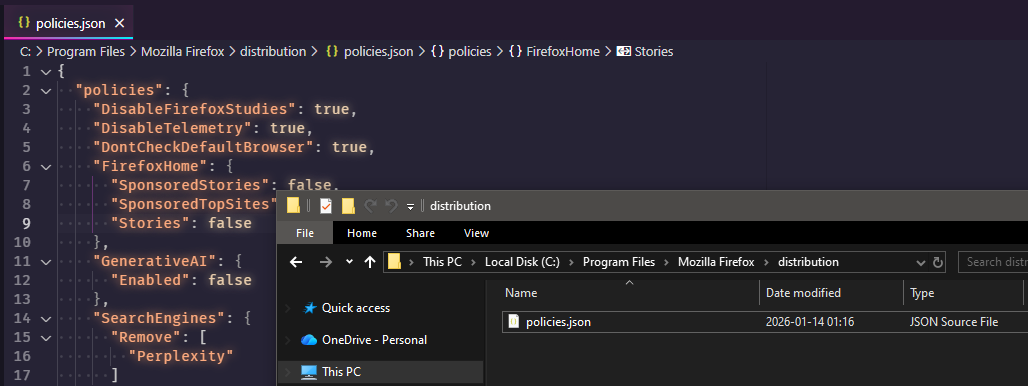This screenshot has width=1028, height=386.
Task: Open the Share ribbon tab
Action: click(420, 233)
